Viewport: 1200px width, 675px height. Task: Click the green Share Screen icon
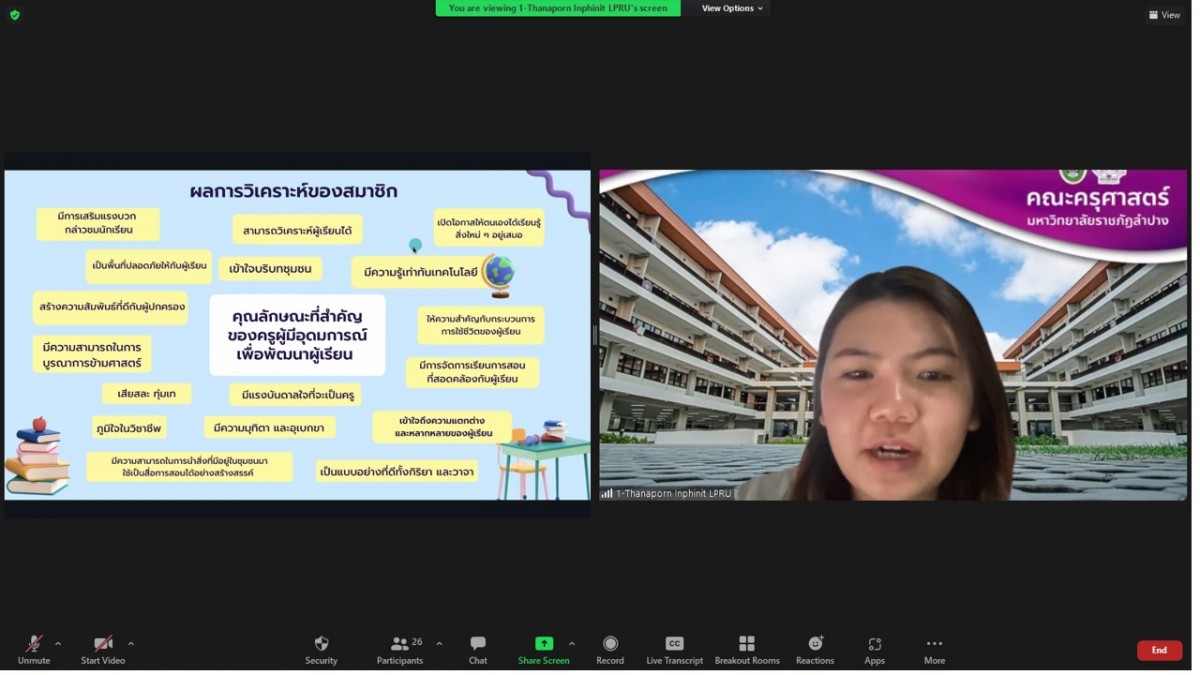pos(543,644)
